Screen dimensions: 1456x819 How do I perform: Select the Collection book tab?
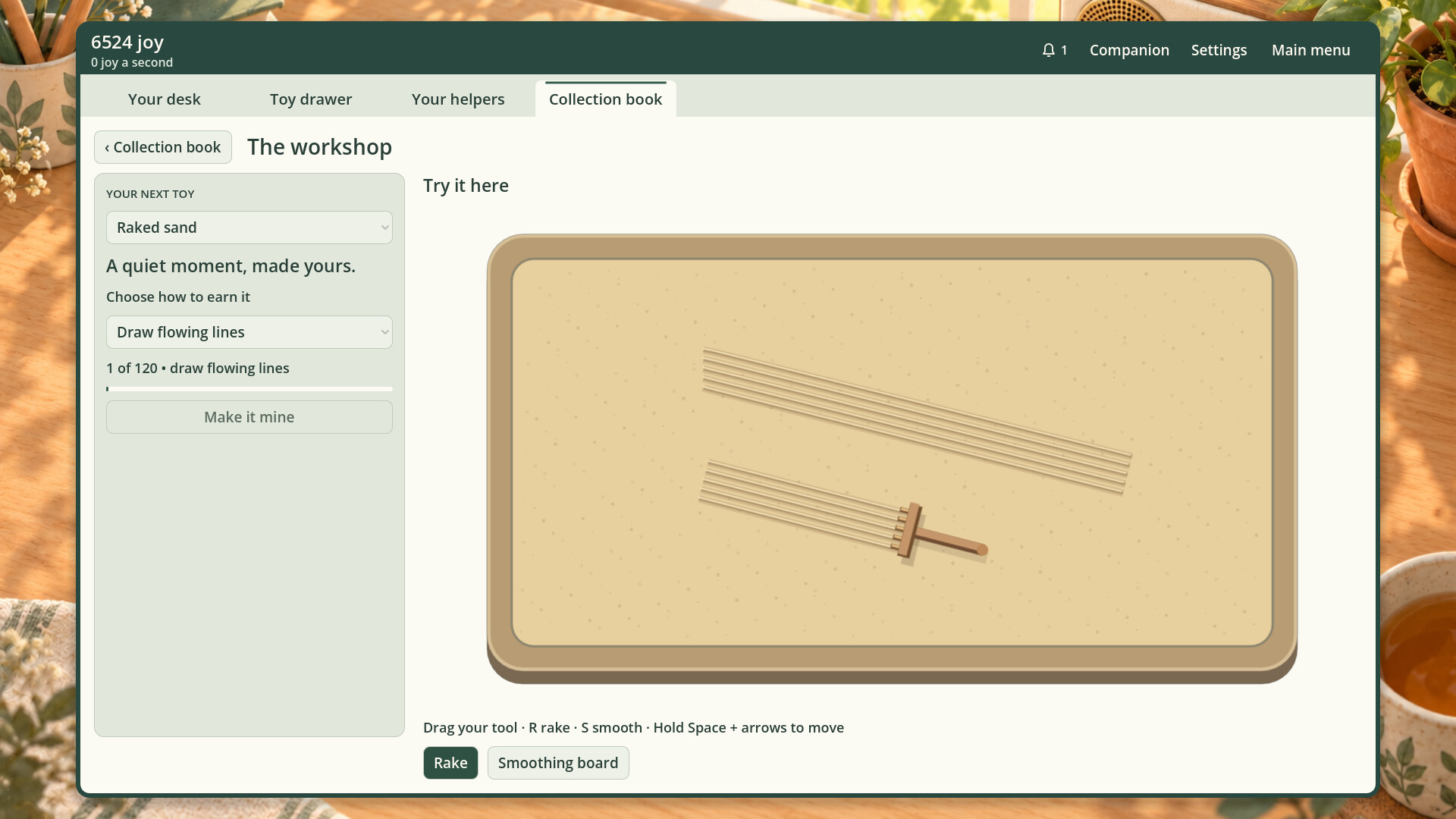click(605, 99)
